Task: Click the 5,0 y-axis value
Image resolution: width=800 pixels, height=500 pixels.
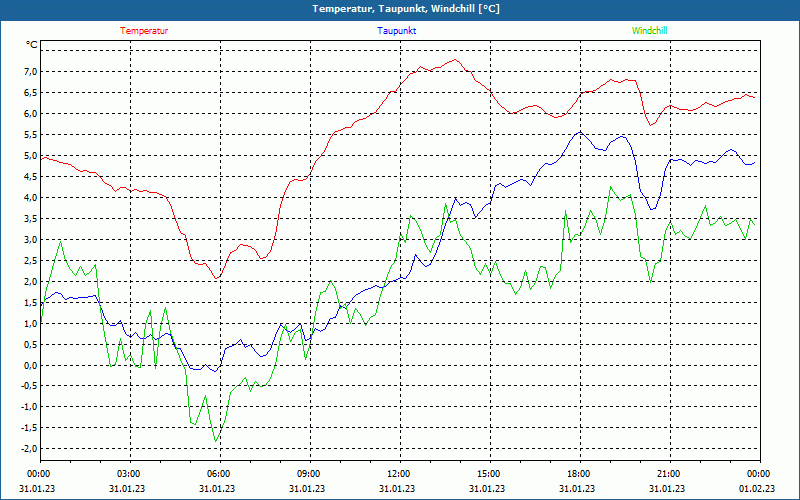Action: (32, 156)
